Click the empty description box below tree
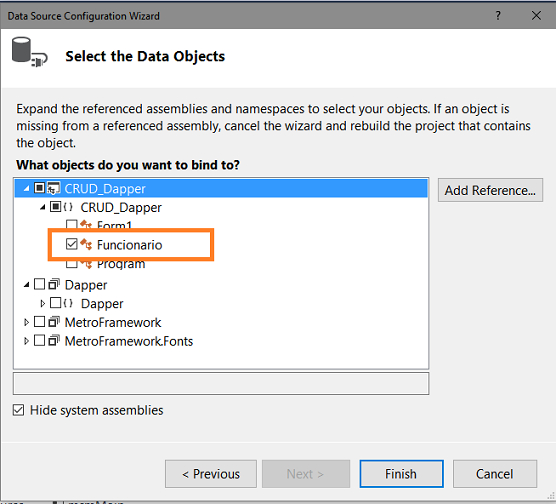 221,383
